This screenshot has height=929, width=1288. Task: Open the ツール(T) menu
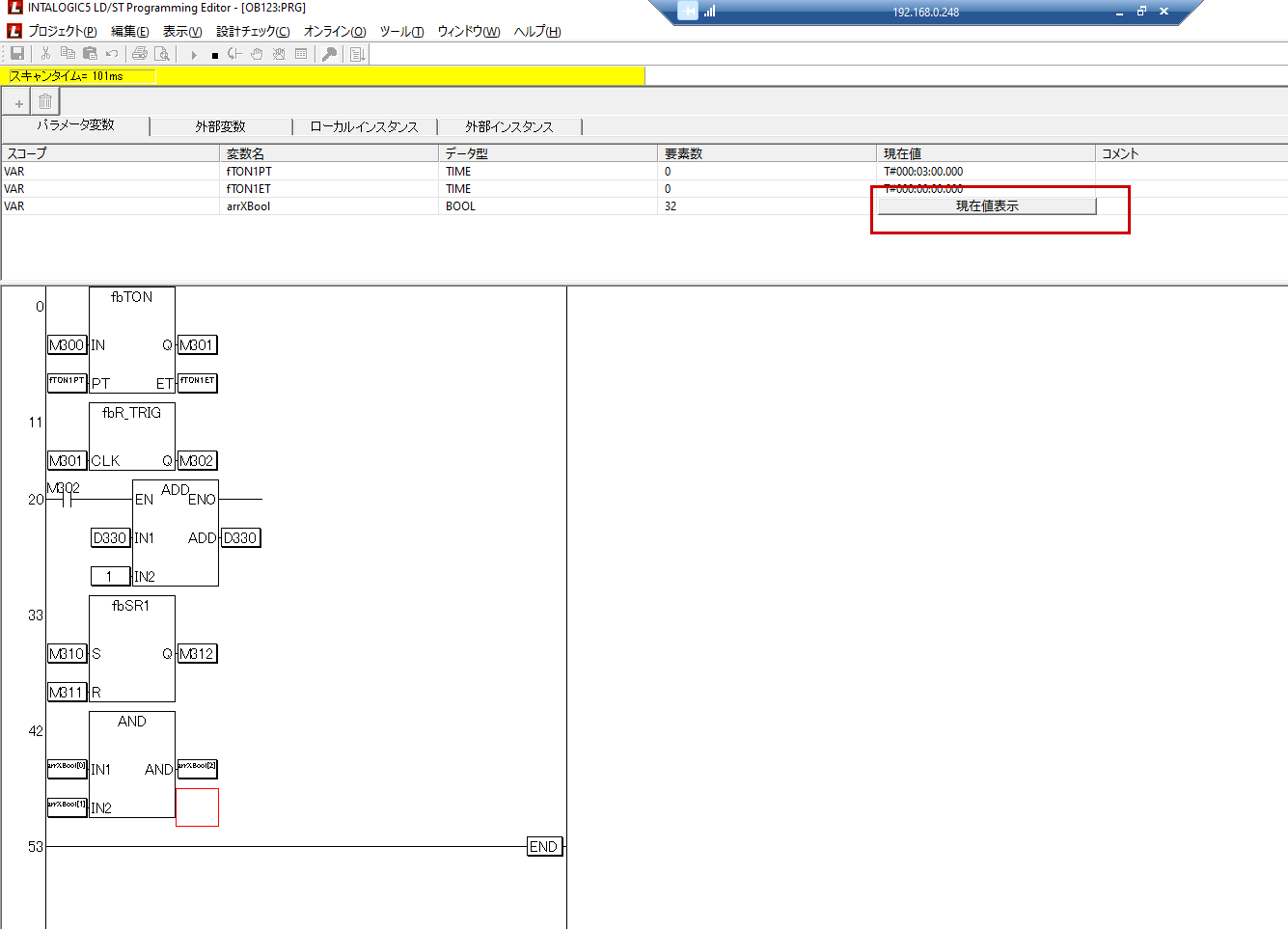[401, 31]
